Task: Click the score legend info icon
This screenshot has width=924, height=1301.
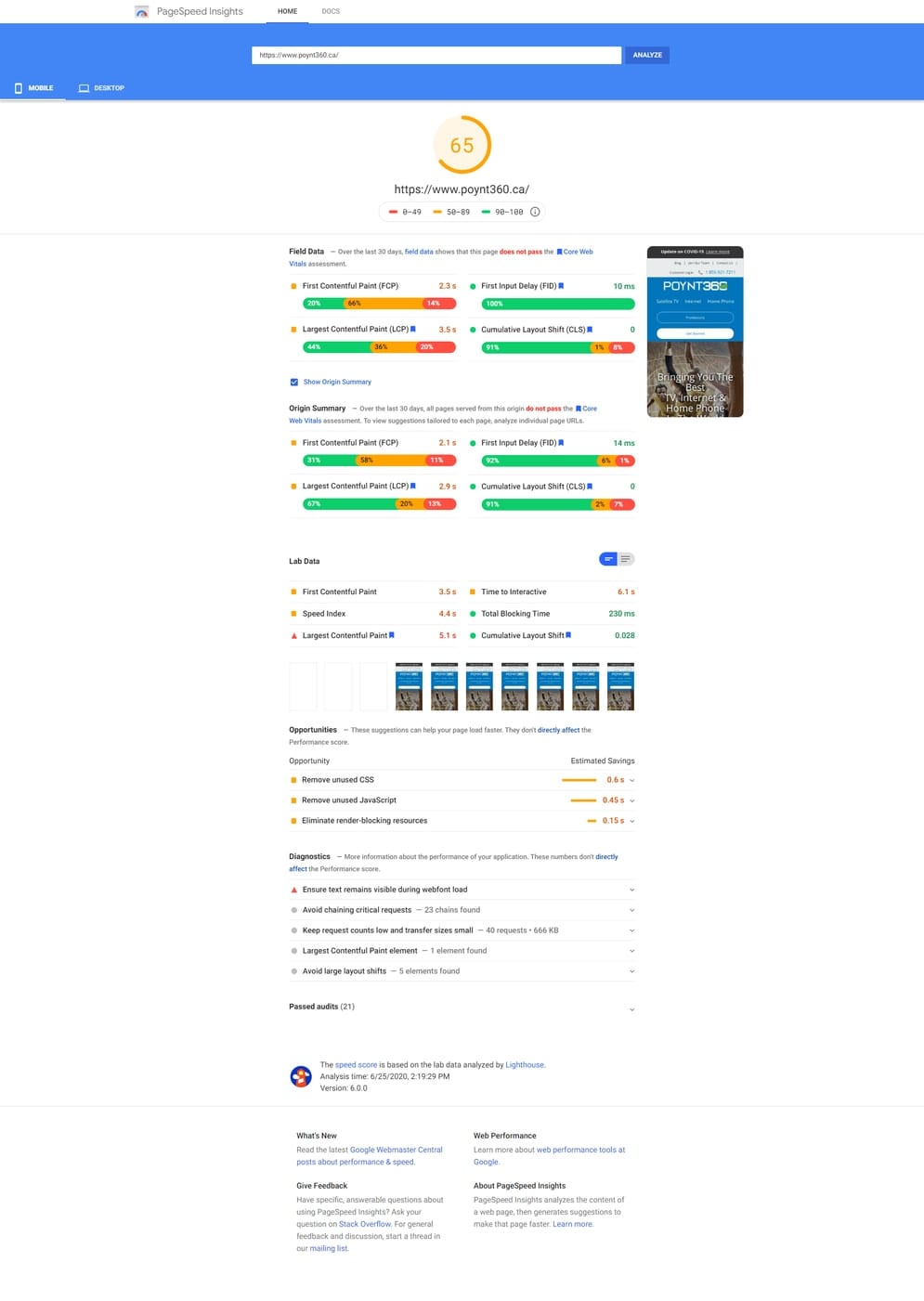Action: 535,212
